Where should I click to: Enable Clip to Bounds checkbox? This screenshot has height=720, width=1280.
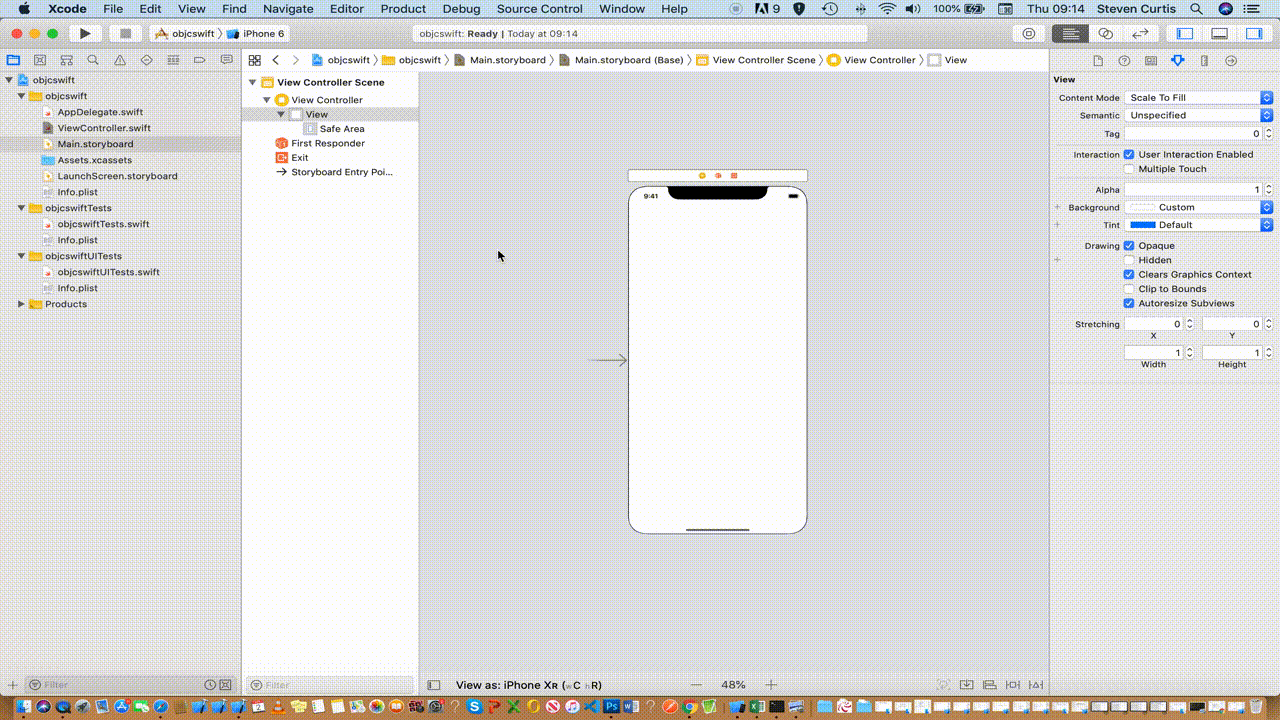tap(1129, 289)
